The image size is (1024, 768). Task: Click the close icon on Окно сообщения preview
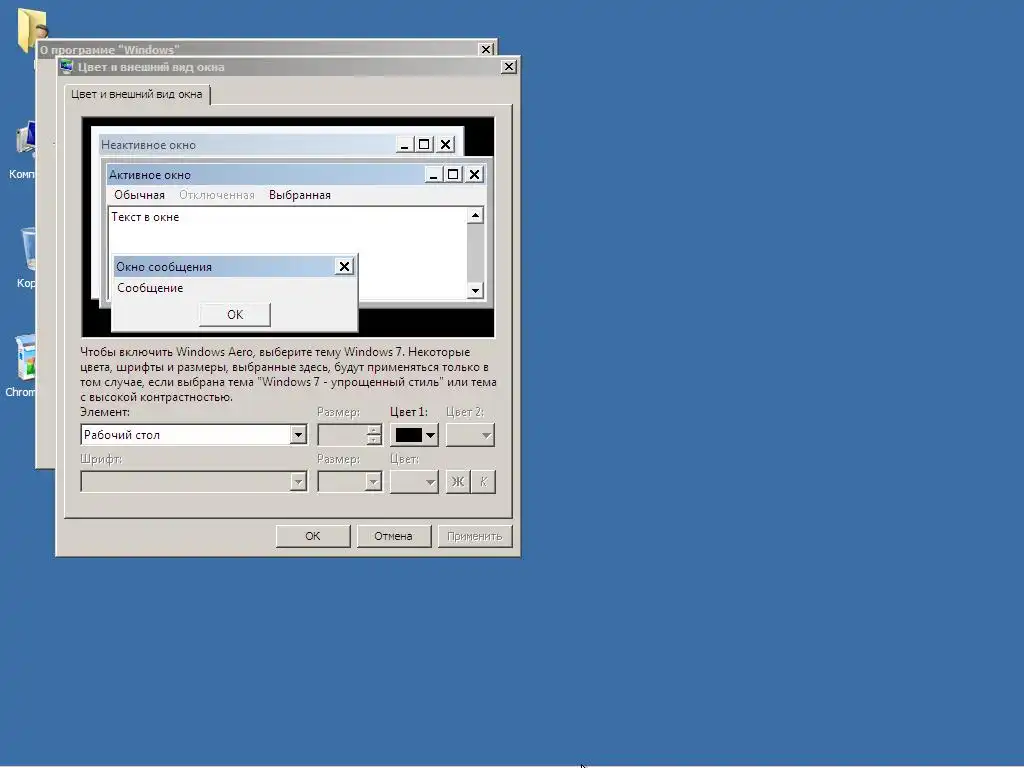[344, 266]
